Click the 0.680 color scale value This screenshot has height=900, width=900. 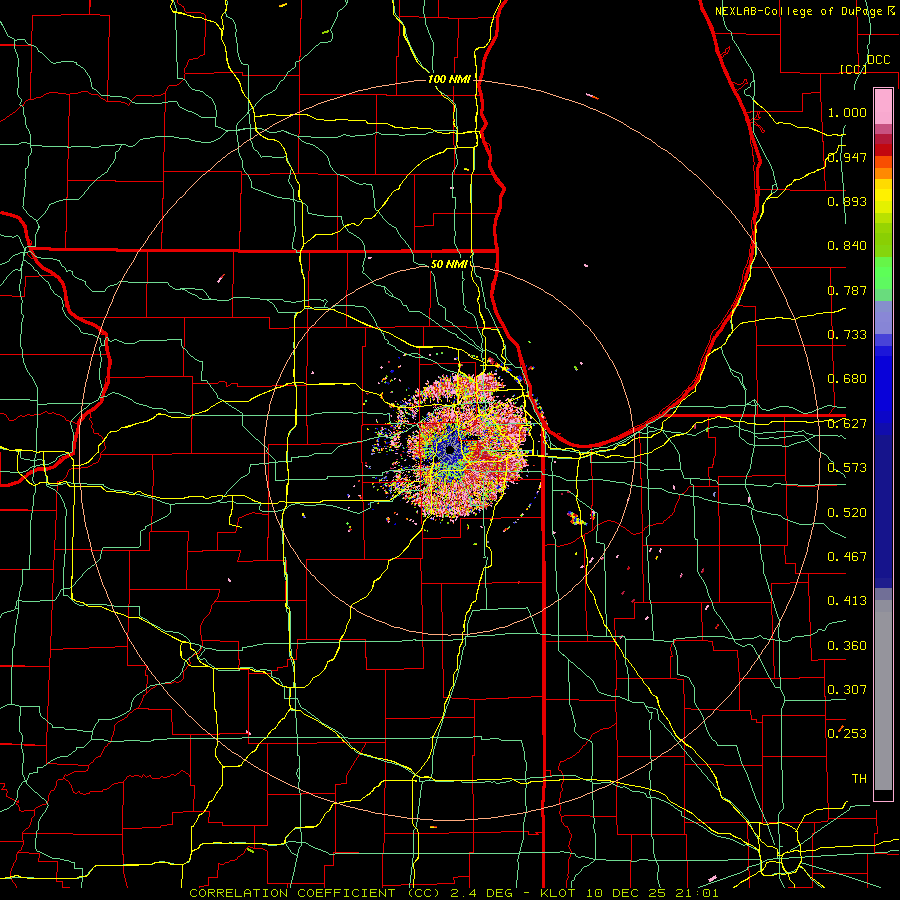pos(847,379)
